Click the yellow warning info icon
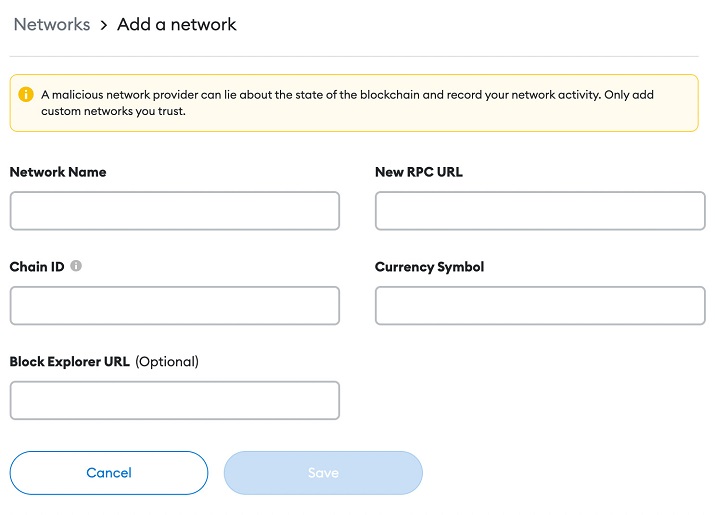This screenshot has height=515, width=715. (26, 94)
